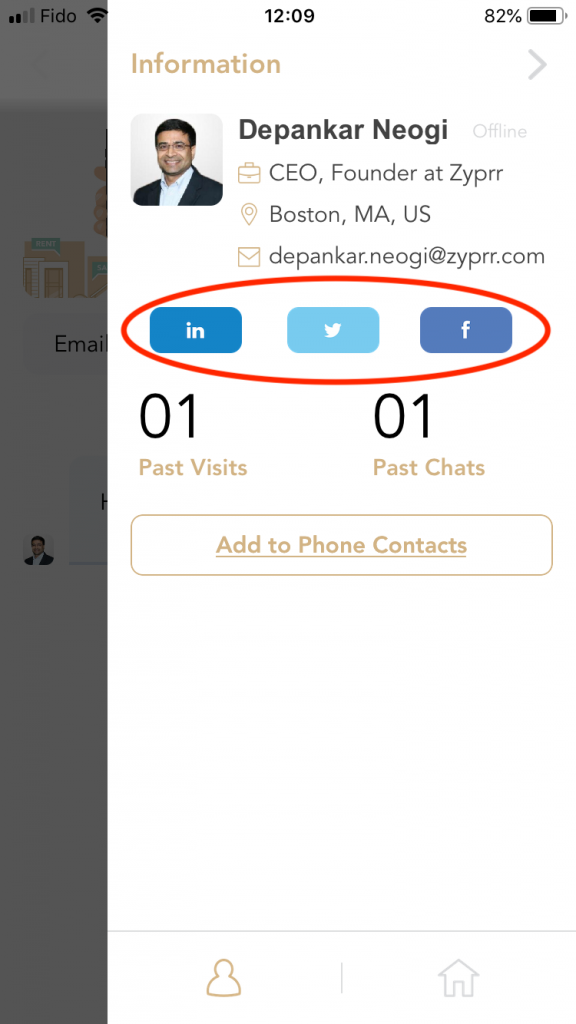
Task: Click Add to Phone Contacts button
Action: (342, 545)
